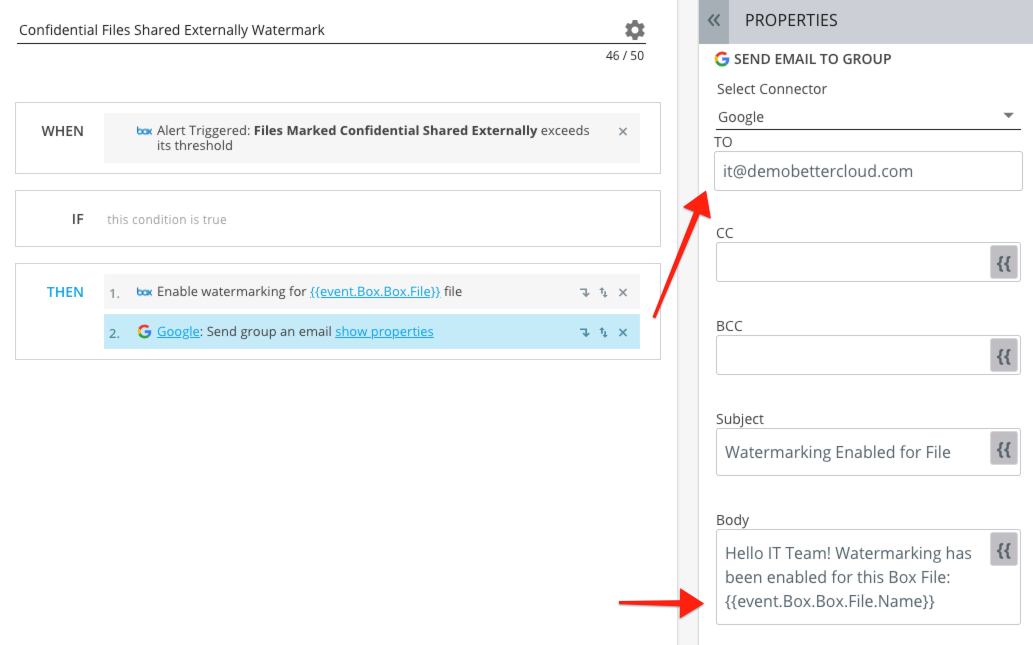
Task: Open the variable picker beside the CC field
Action: point(1004,262)
